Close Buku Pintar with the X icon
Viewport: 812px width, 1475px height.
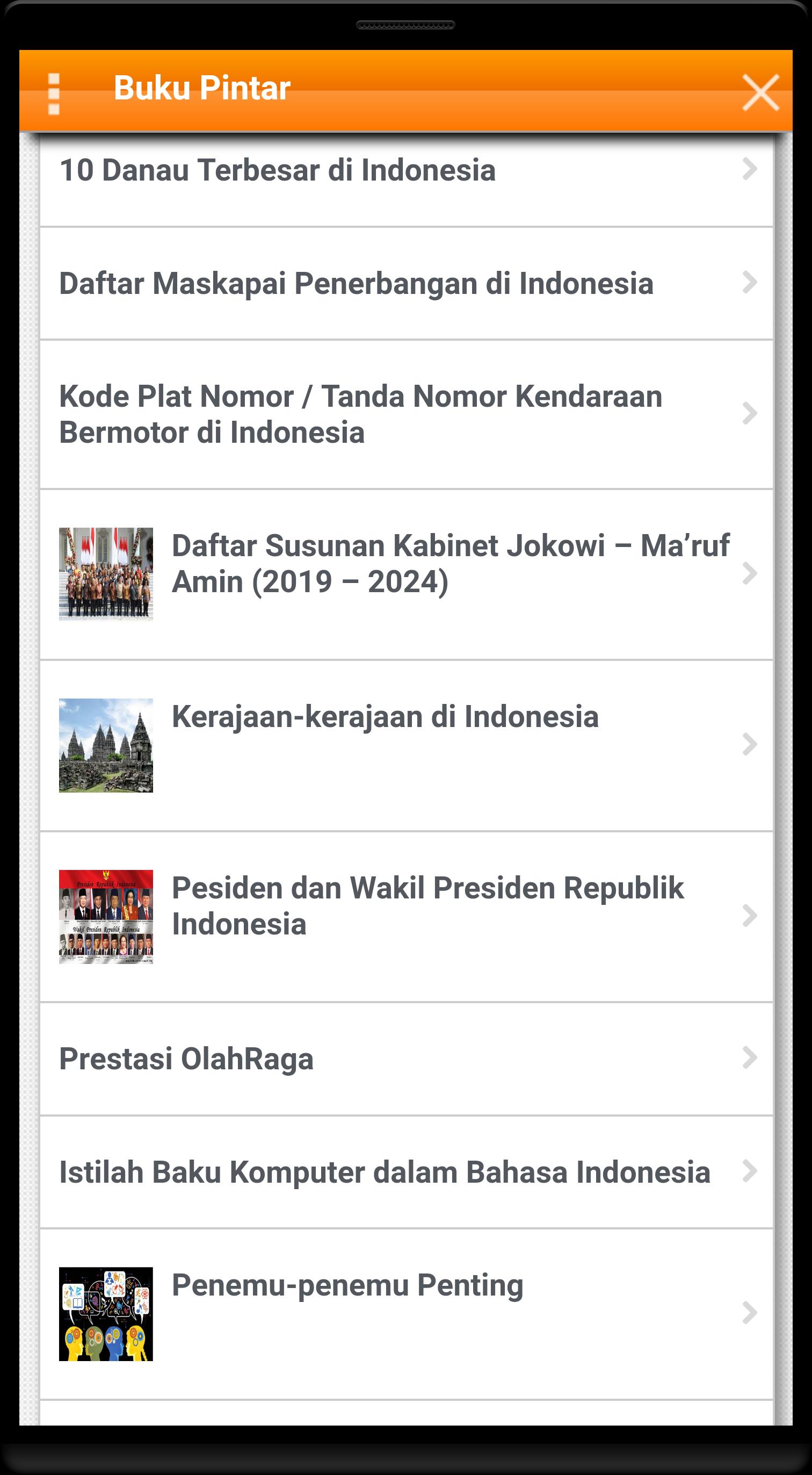[760, 92]
